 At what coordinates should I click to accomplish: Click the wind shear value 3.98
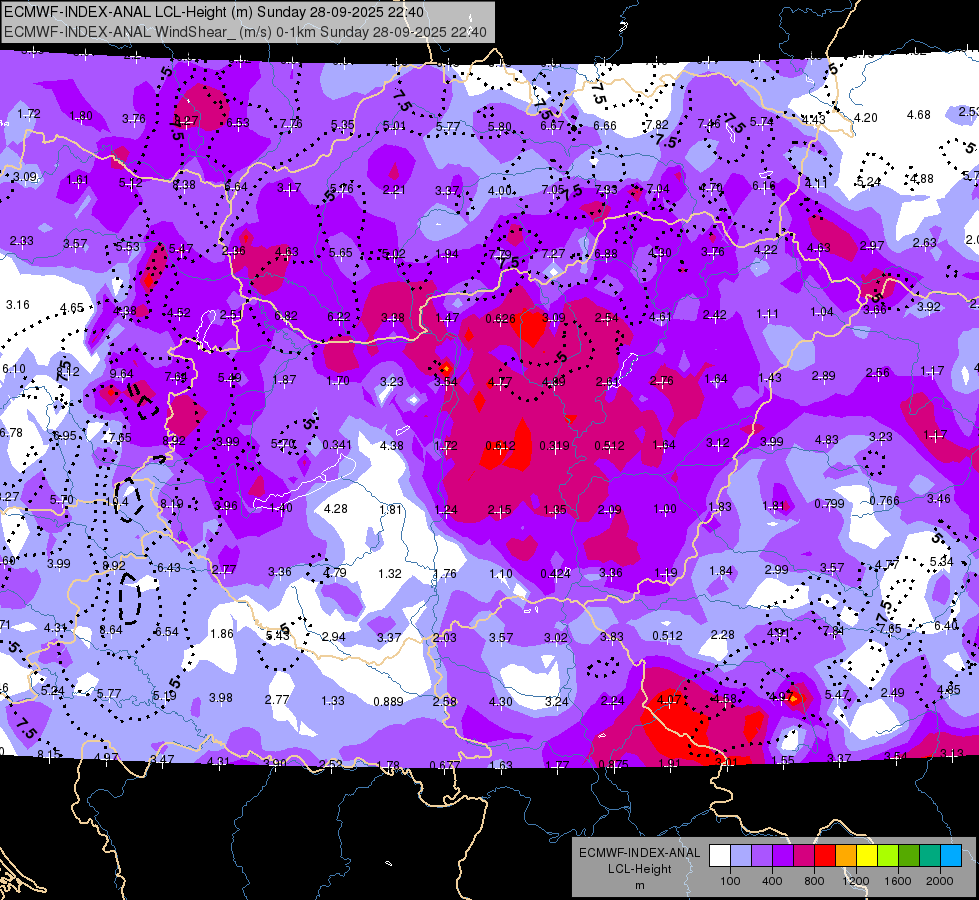click(x=220, y=698)
